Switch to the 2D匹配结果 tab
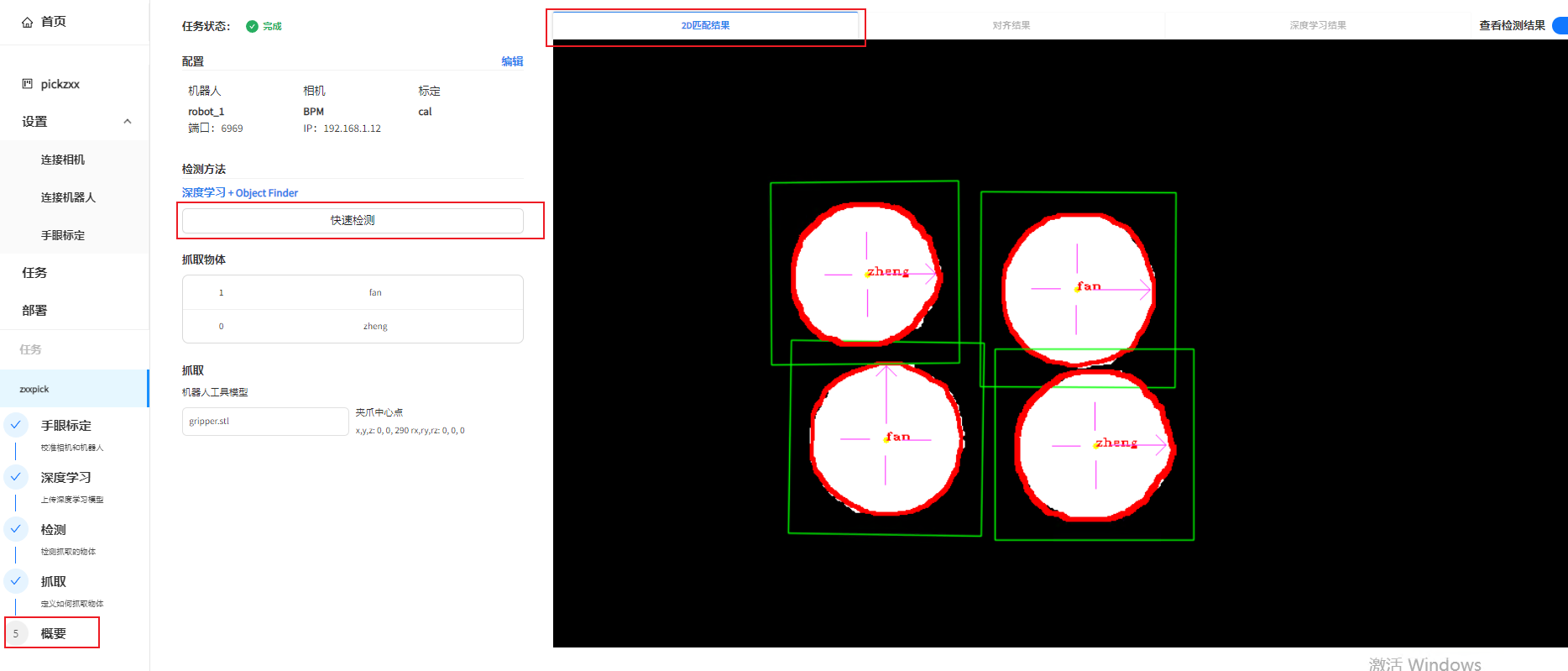 click(705, 25)
